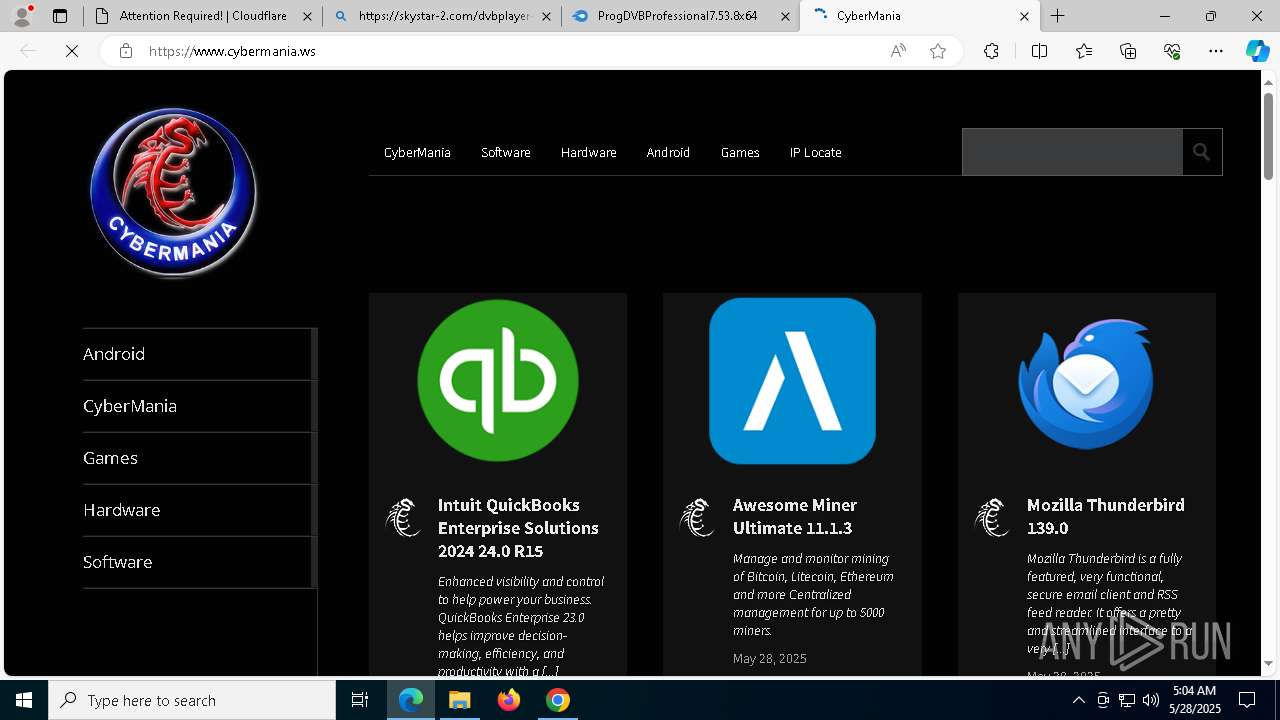Switch to skystar-2.com dvbplayer tab
This screenshot has height=720, width=1280.
(441, 16)
